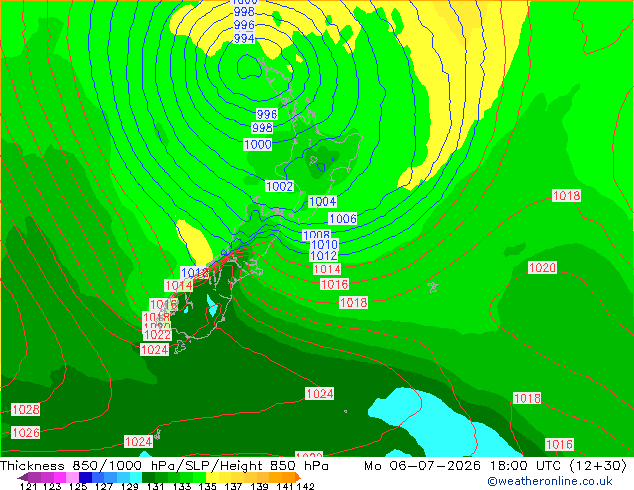Click the 1004 isobar label
This screenshot has width=634, height=490.
click(x=322, y=201)
